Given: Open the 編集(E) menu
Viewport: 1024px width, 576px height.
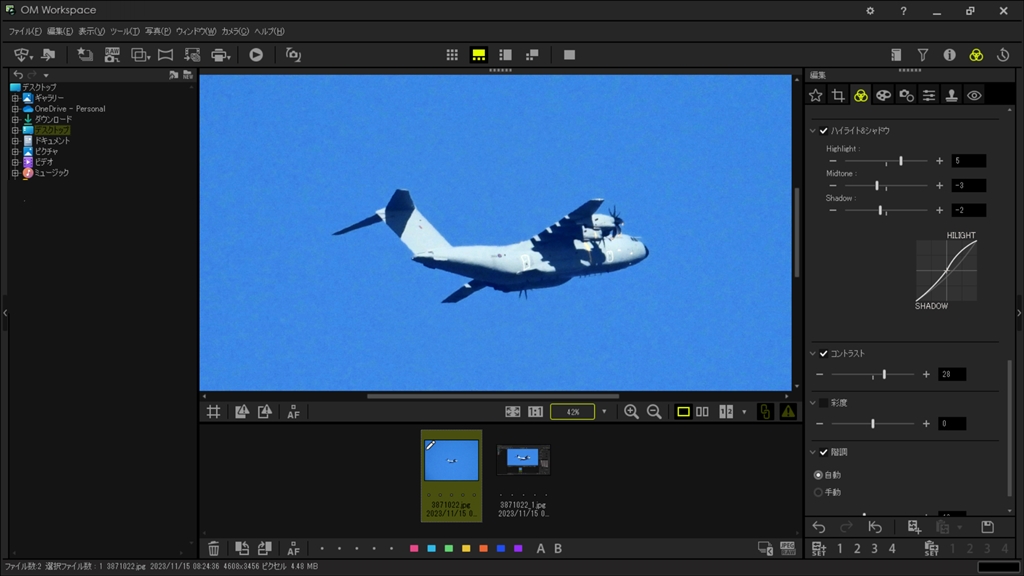Looking at the screenshot, I should click(x=59, y=31).
